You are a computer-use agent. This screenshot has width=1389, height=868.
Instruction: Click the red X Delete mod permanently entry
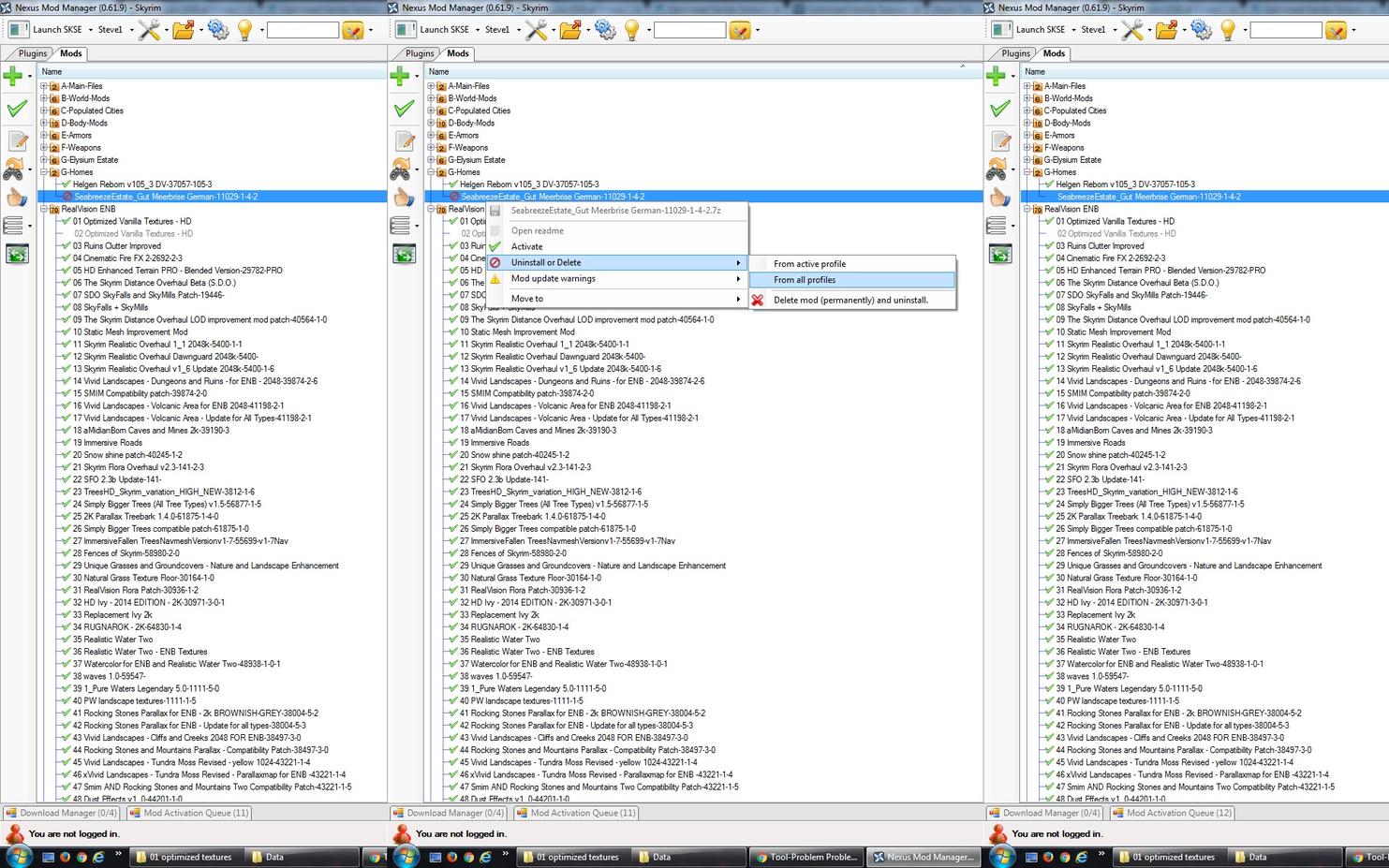tap(850, 301)
